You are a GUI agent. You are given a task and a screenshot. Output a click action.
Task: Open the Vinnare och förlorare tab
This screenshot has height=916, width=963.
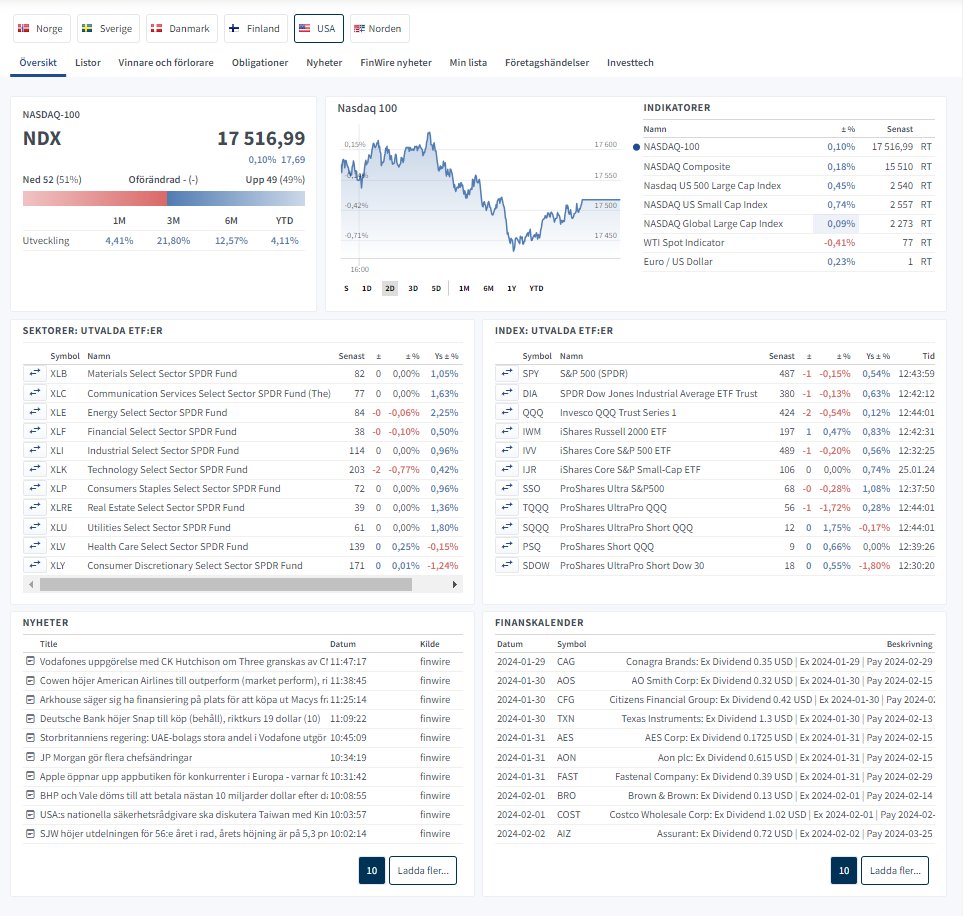point(166,63)
